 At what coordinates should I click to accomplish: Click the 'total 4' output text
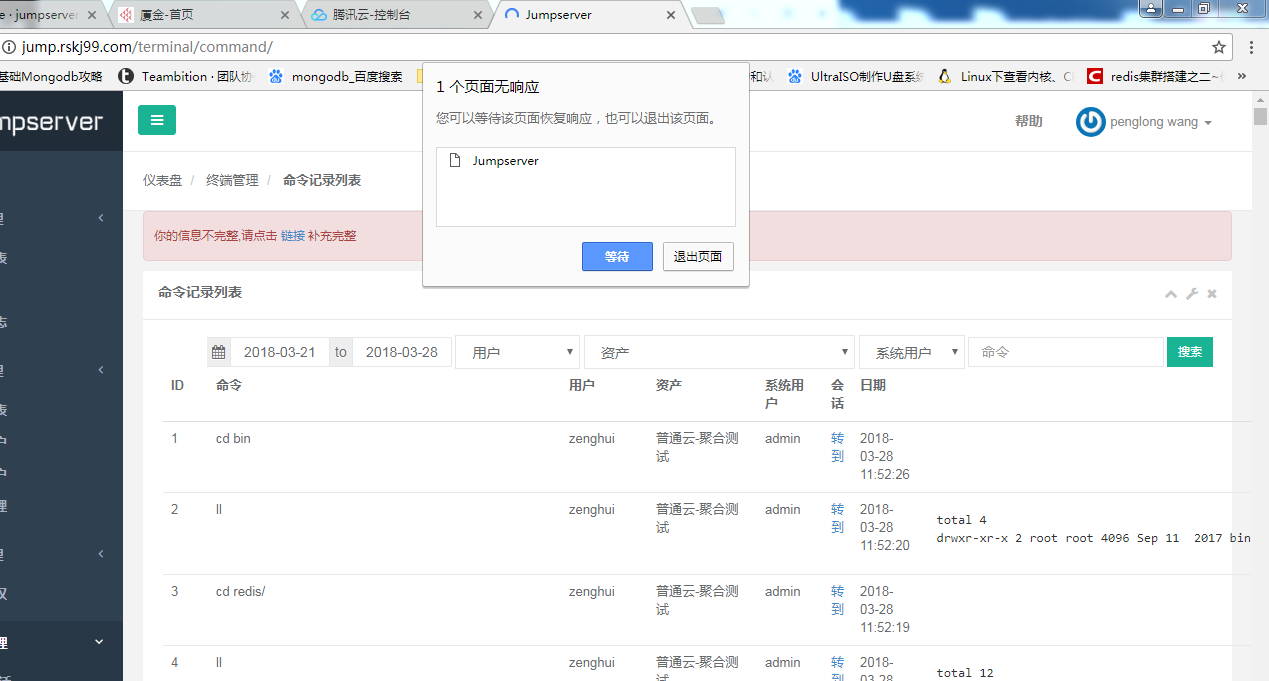(961, 520)
